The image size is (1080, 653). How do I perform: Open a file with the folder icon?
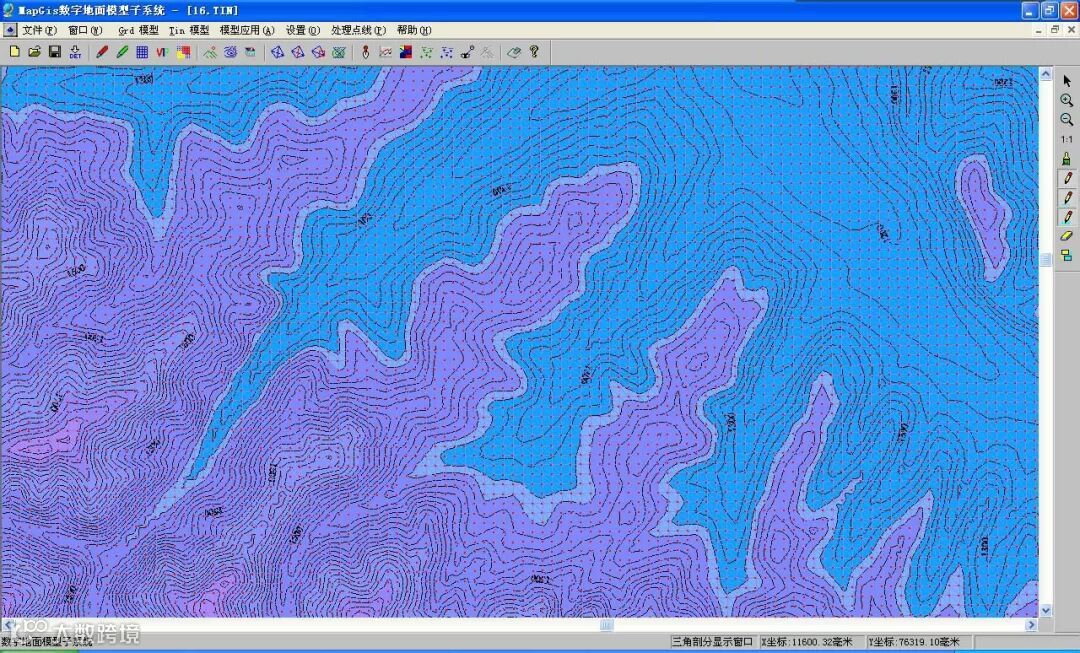[34, 52]
